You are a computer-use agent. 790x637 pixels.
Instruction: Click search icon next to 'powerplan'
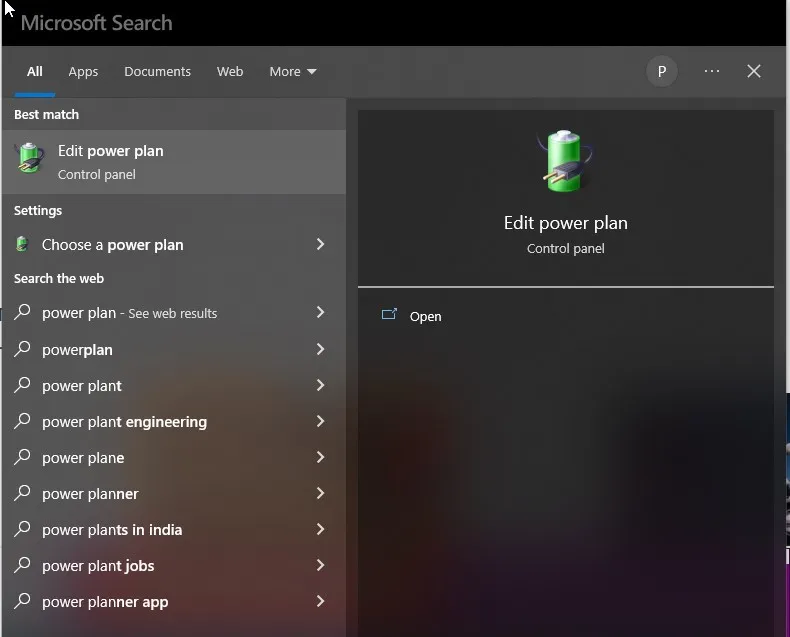click(x=22, y=349)
